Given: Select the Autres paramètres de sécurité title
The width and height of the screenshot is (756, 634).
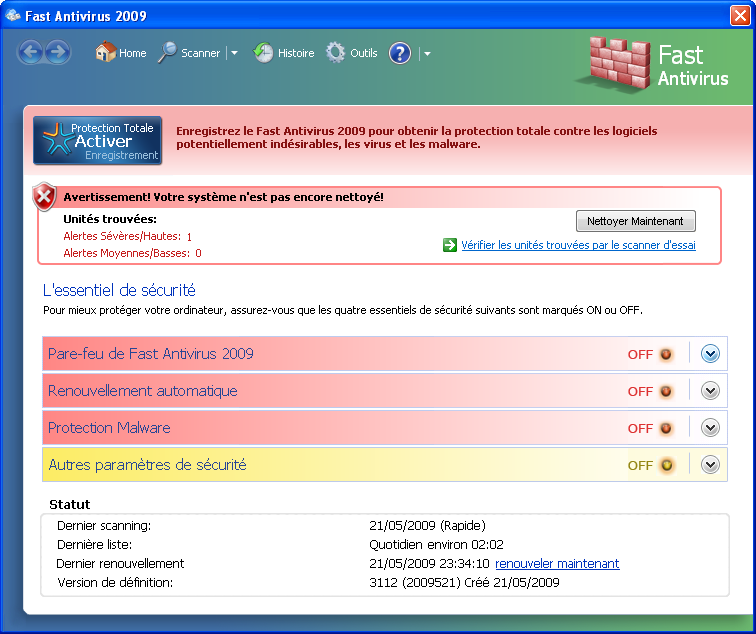Looking at the screenshot, I should click(148, 465).
